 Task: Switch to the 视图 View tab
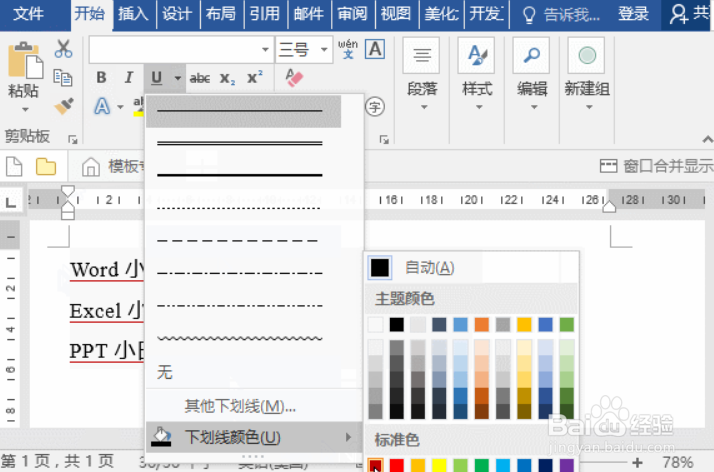point(396,14)
